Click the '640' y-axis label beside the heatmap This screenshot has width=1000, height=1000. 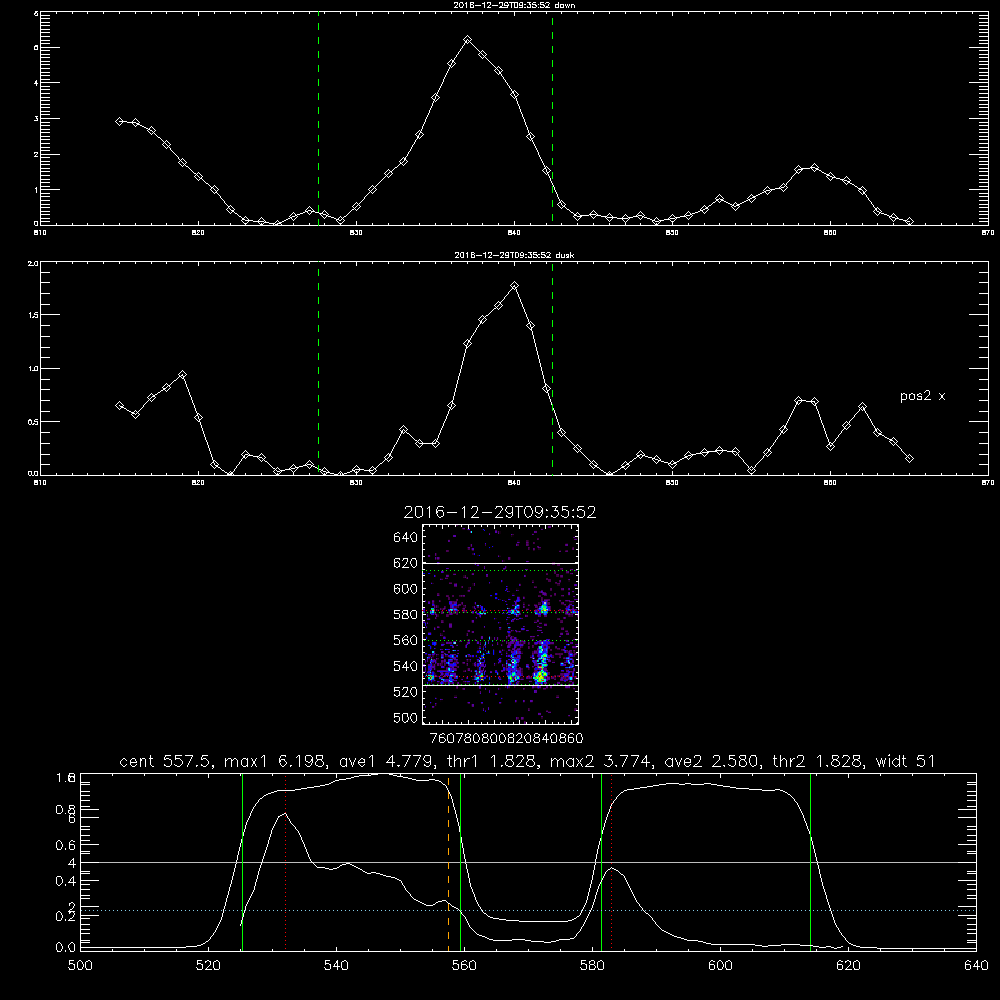pyautogui.click(x=406, y=538)
